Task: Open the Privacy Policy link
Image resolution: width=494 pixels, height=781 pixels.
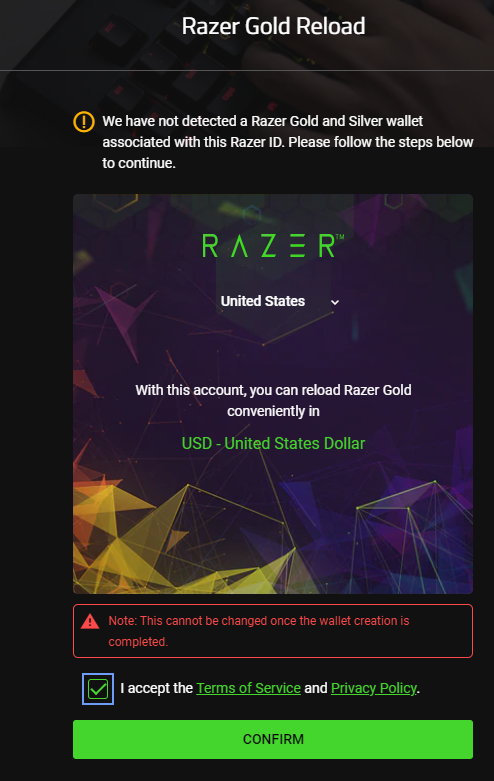Action: [x=374, y=688]
